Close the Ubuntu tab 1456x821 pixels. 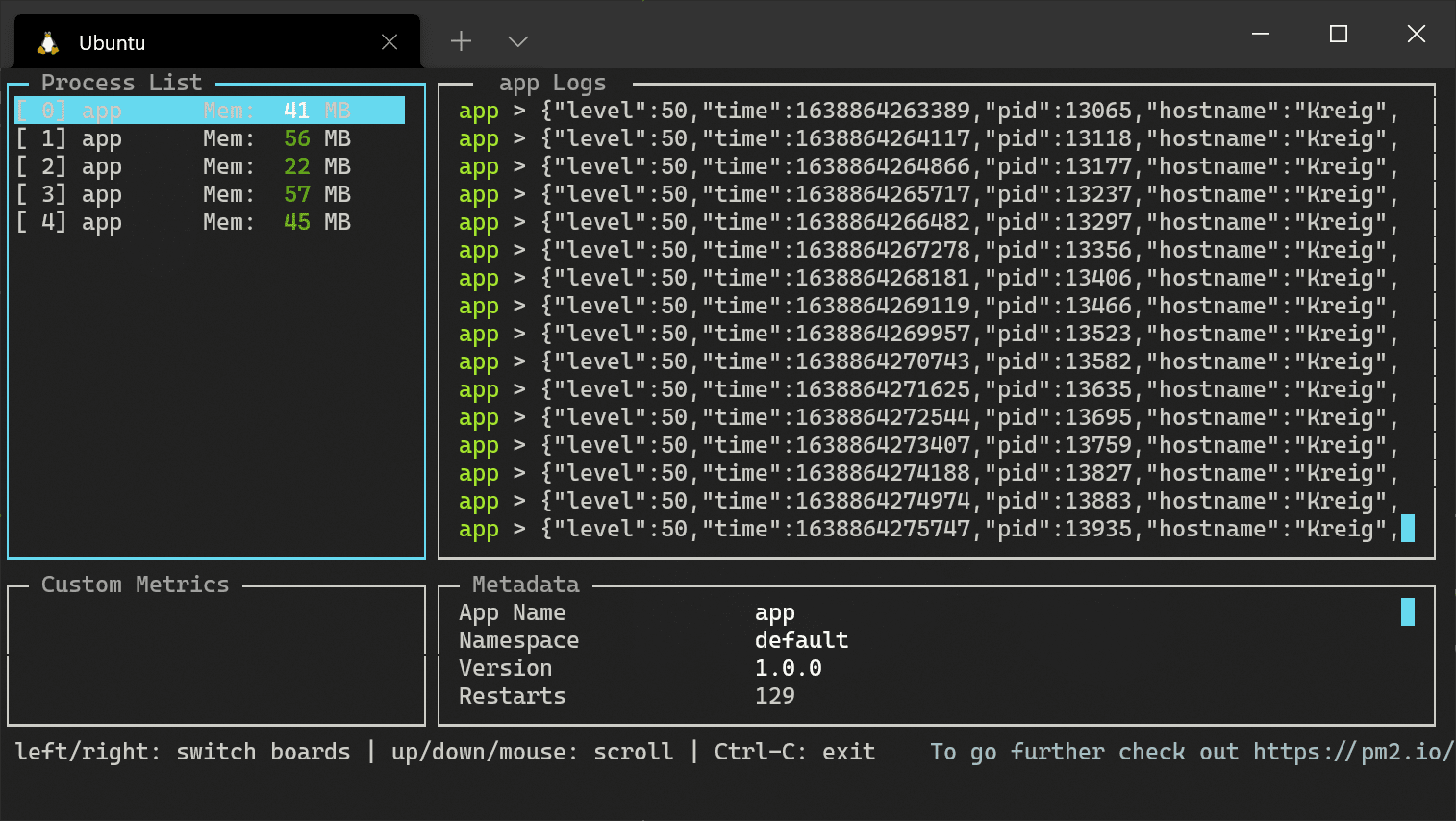389,42
